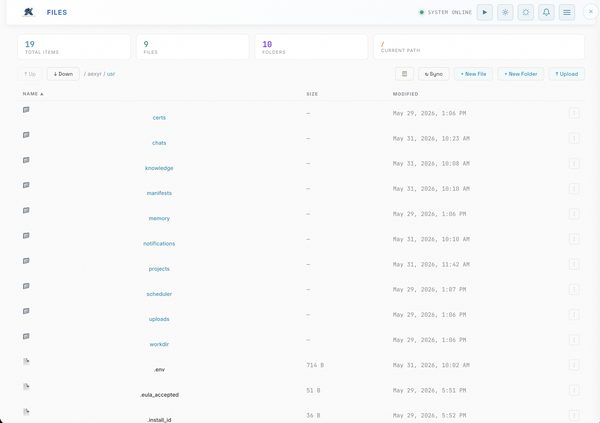Sort the list by the MODIFIED column

[x=405, y=94]
